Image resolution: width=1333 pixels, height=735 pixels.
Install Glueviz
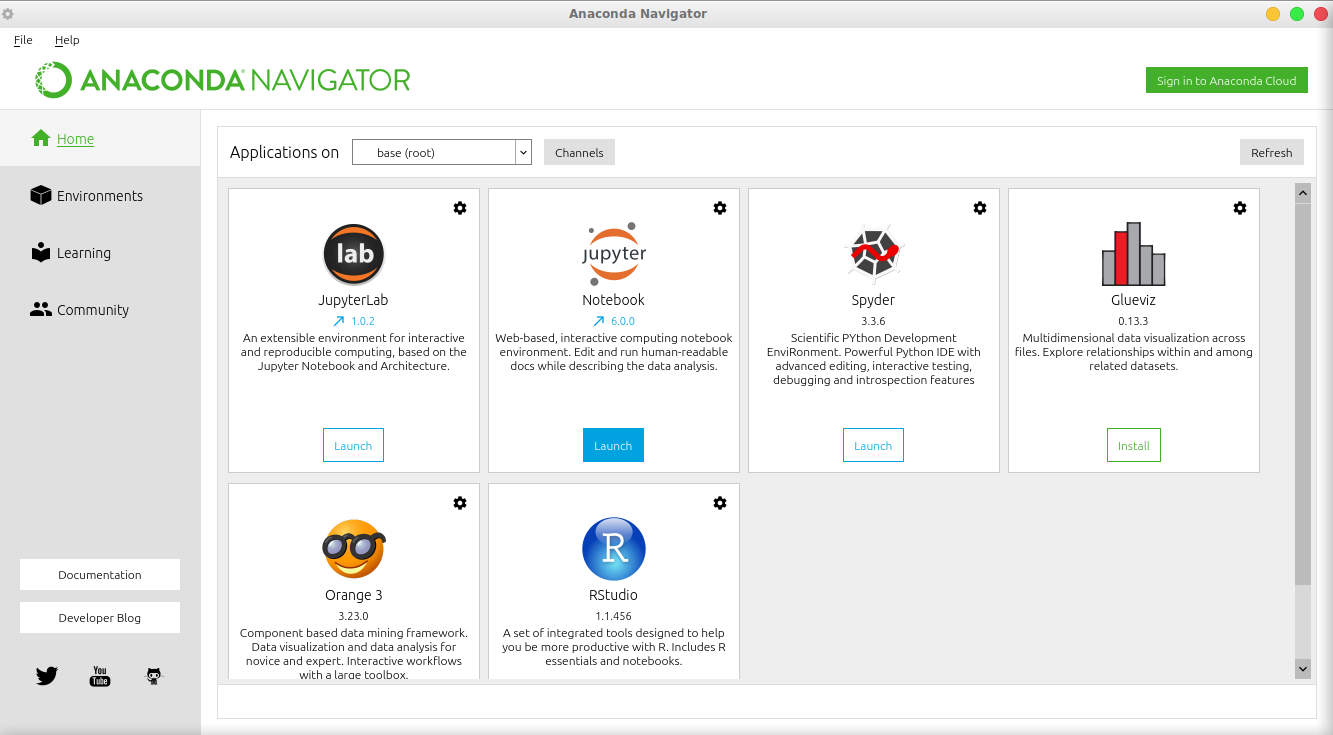(1134, 445)
